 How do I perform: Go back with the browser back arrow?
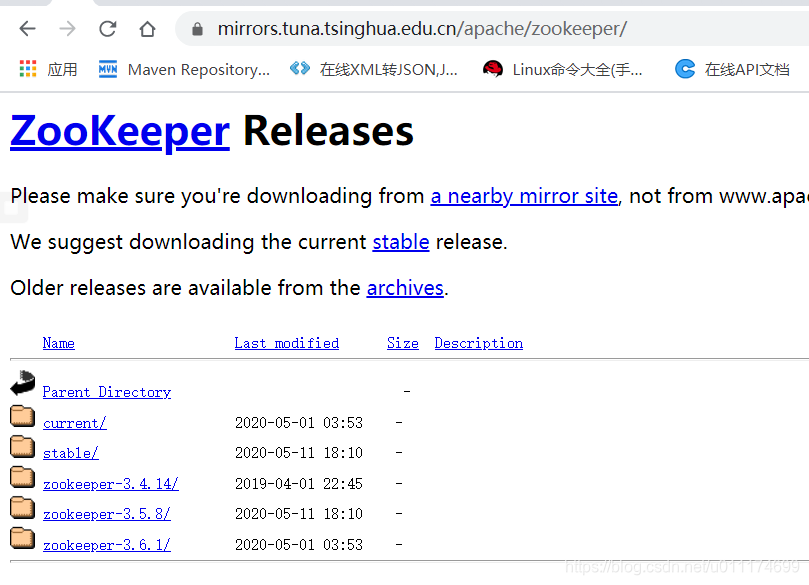pos(27,28)
